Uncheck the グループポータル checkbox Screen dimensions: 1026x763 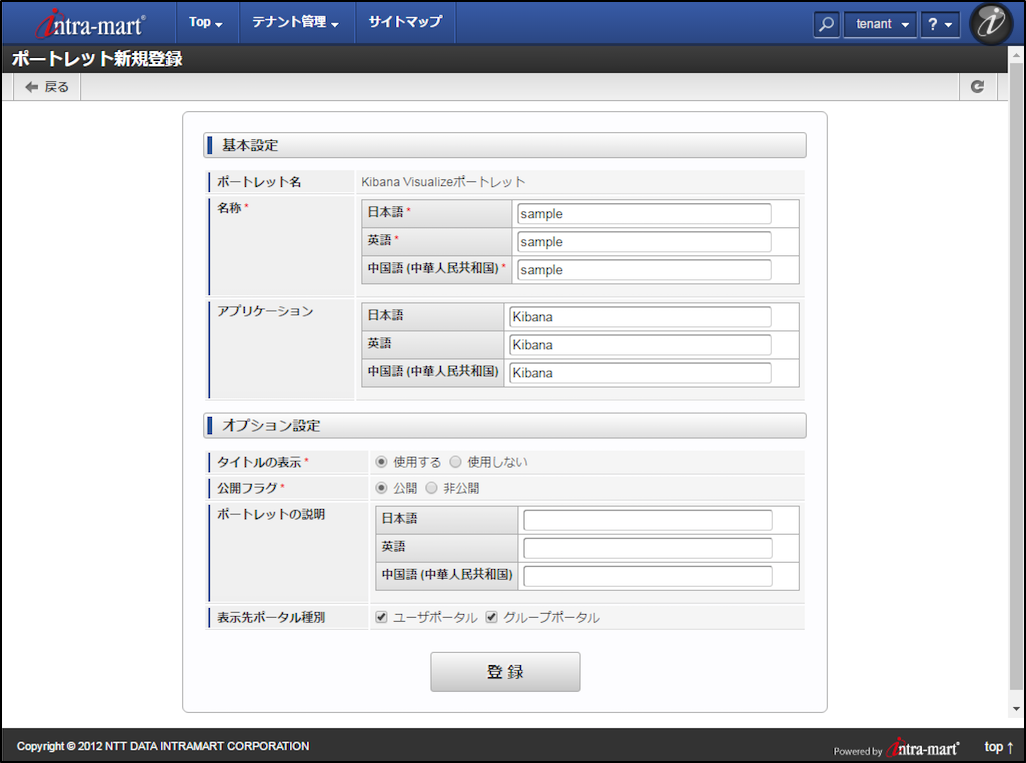click(490, 617)
